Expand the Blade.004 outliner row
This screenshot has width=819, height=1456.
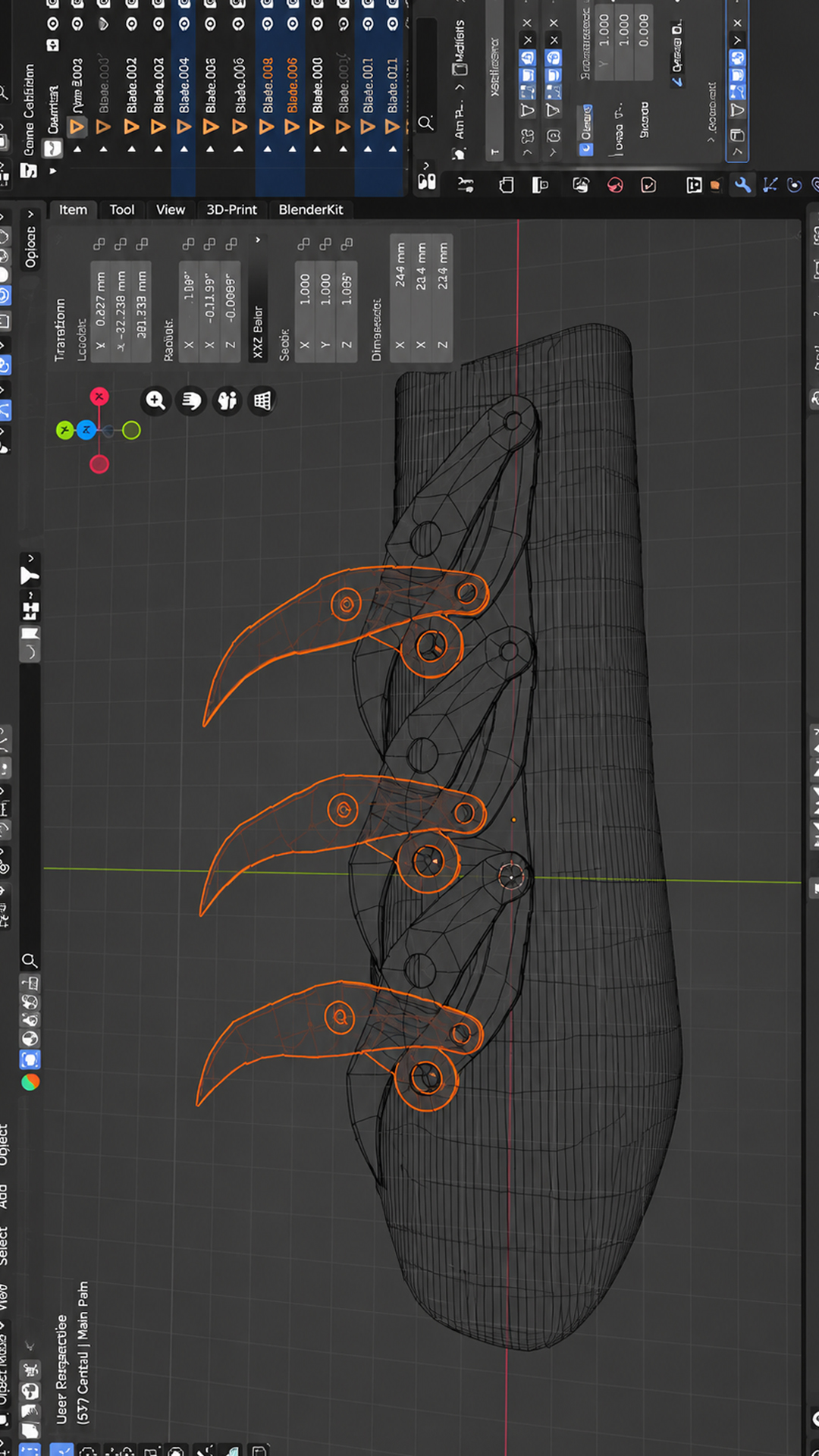pyautogui.click(x=184, y=149)
